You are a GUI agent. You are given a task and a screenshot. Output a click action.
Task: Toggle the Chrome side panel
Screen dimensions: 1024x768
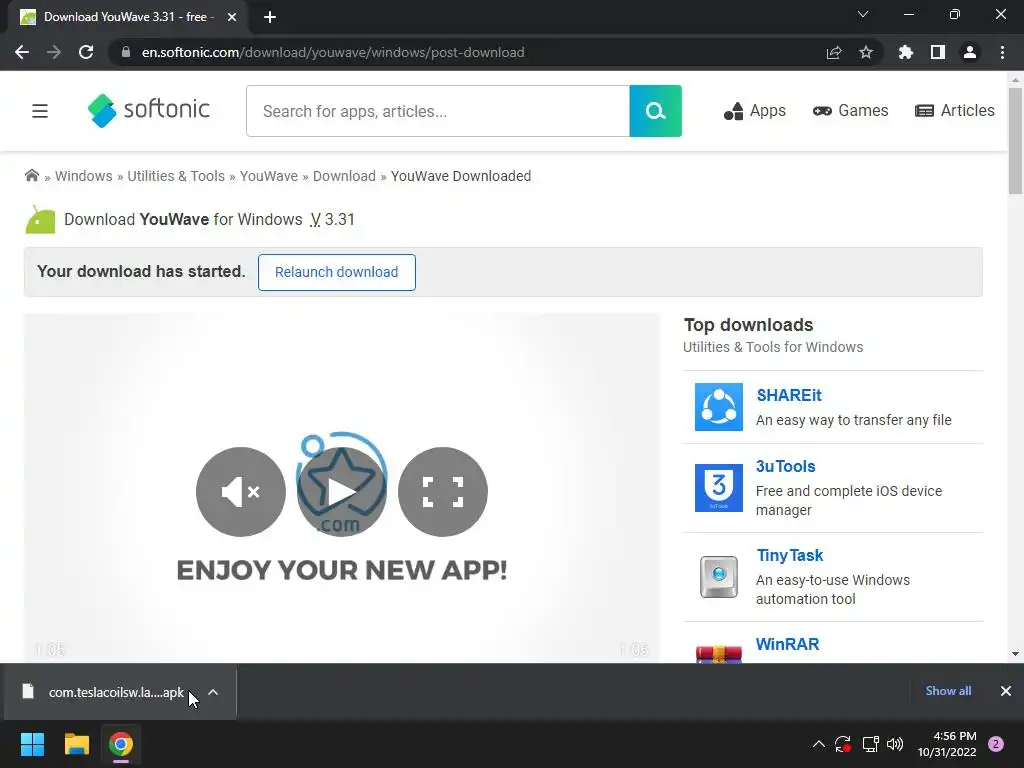coord(938,52)
